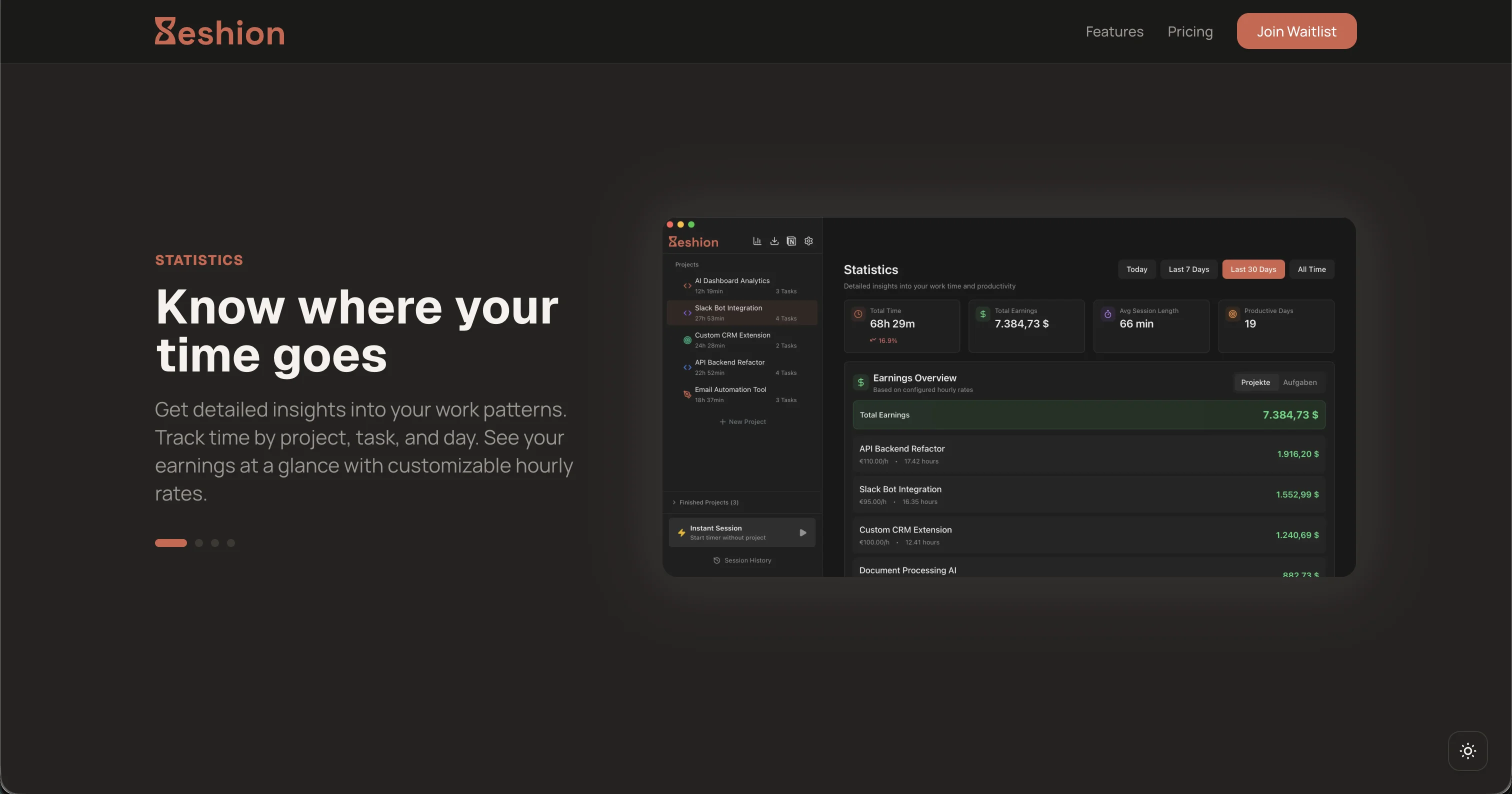Open the settings gear icon
Screen dimensions: 1512x794
[808, 241]
